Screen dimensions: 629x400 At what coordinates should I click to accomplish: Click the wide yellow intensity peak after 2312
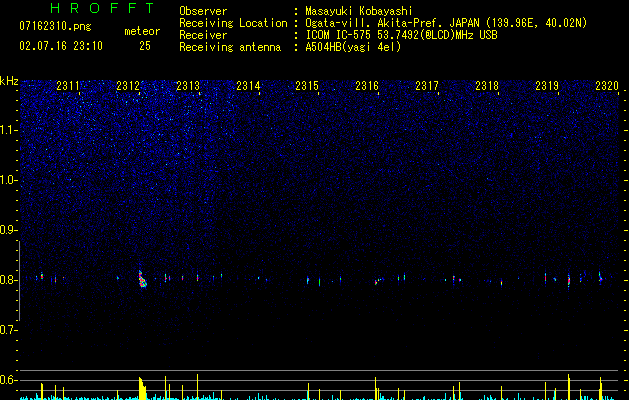pos(142,388)
